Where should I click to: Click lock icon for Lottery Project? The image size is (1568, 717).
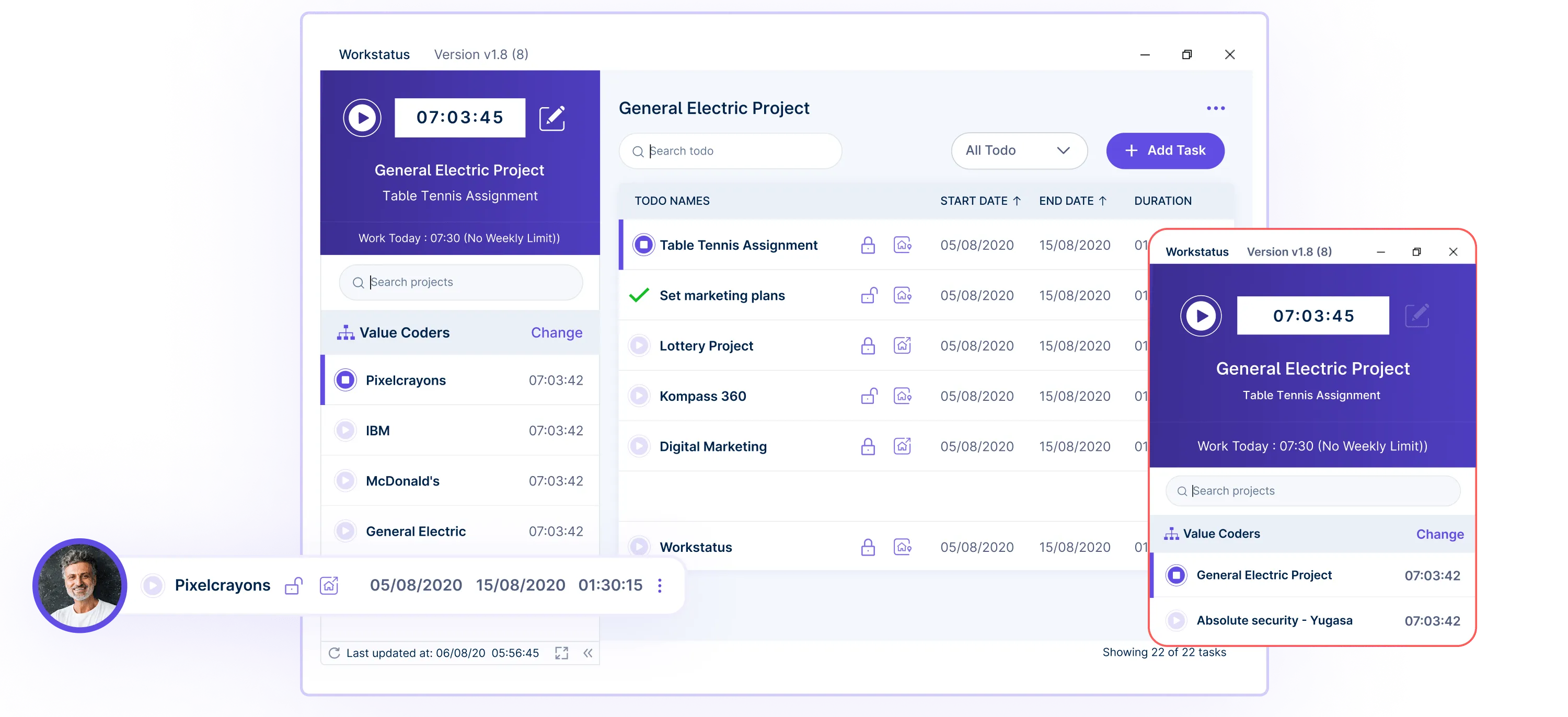[868, 346]
